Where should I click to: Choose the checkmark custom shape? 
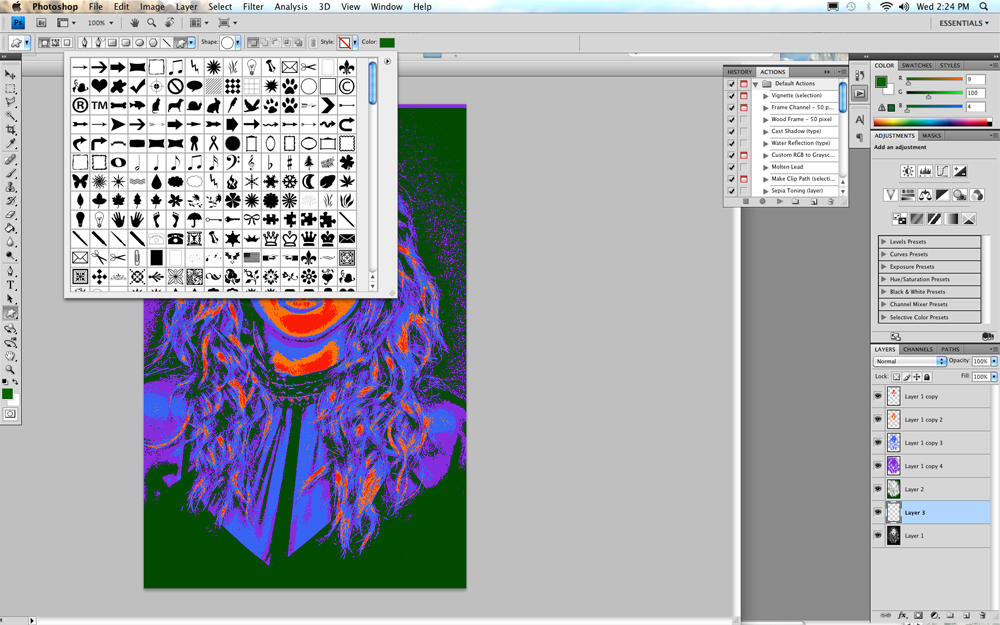pyautogui.click(x=137, y=85)
